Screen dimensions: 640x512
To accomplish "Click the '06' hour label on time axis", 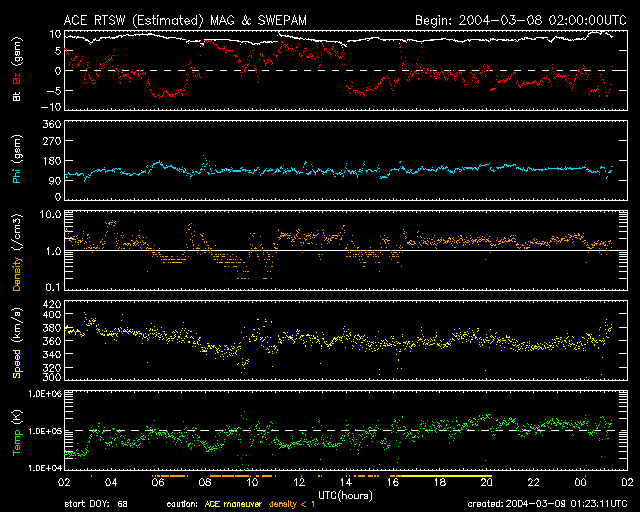I will pos(158,483).
